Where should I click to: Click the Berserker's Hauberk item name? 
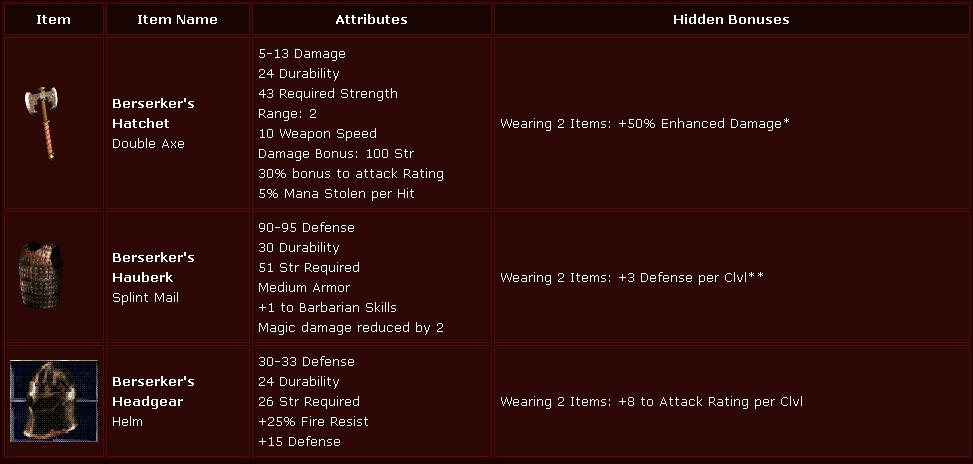[x=153, y=267]
